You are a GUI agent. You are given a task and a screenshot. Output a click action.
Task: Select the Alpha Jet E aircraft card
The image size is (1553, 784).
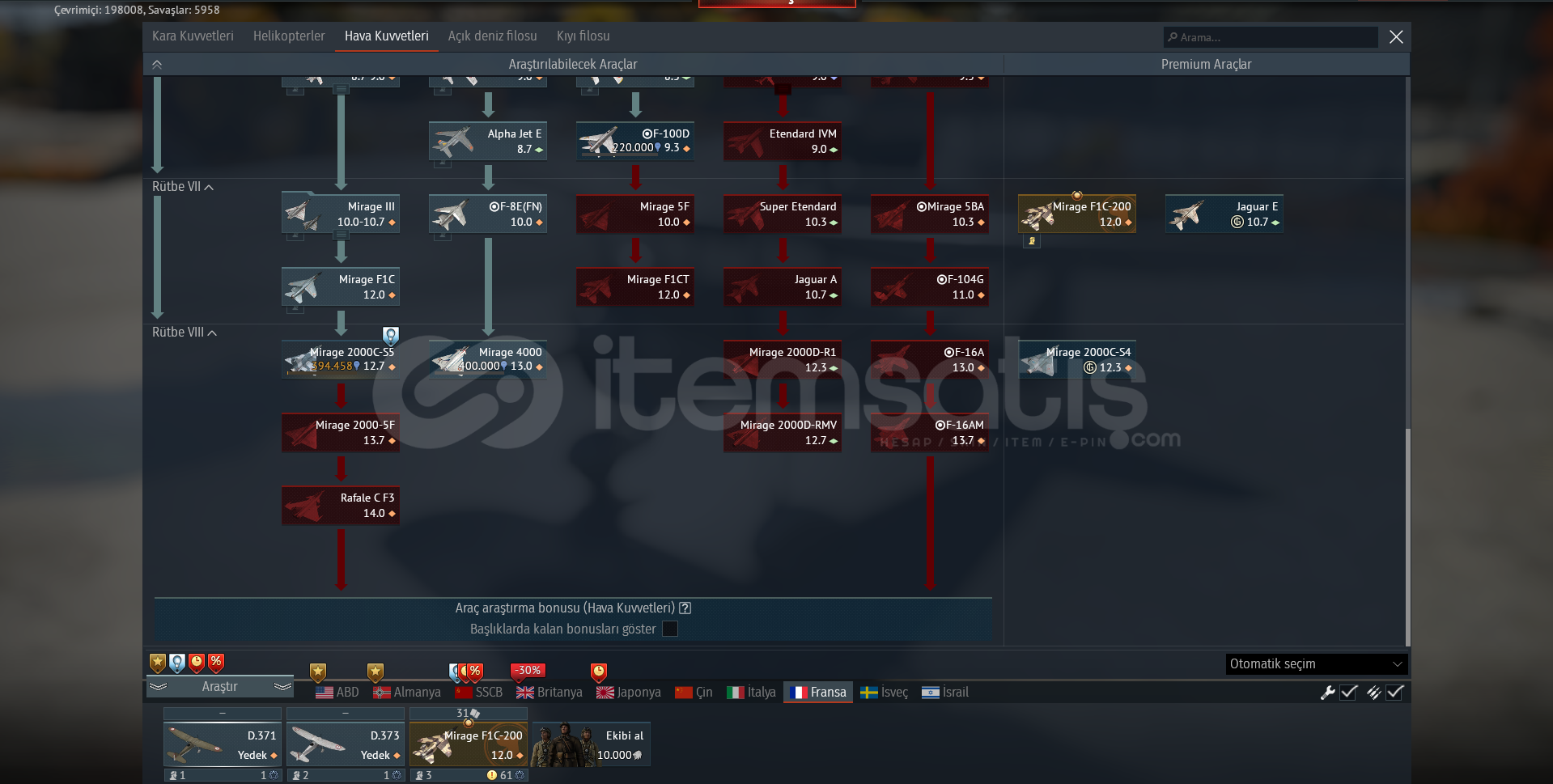click(x=488, y=142)
